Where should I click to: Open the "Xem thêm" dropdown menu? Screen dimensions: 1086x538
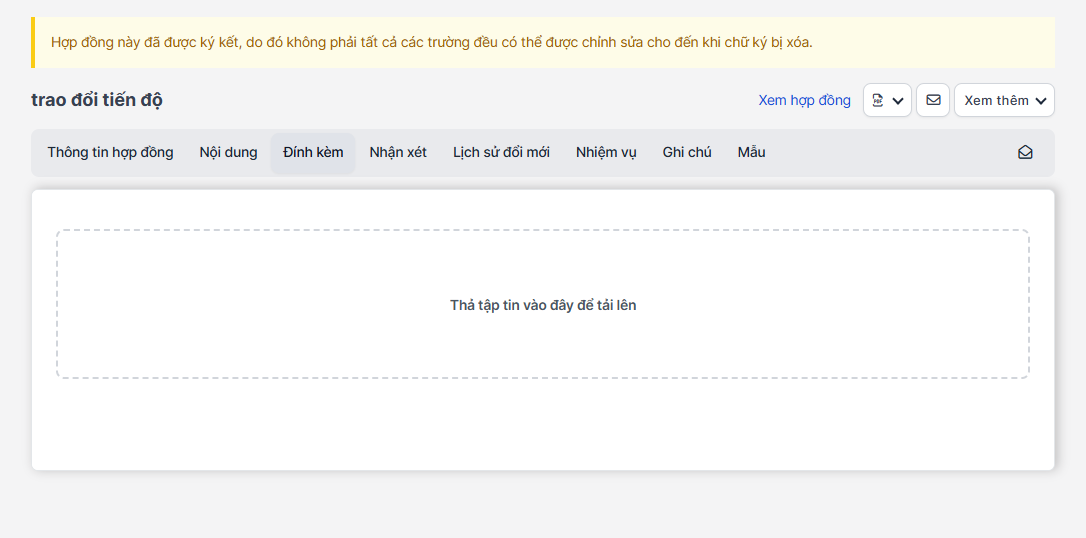click(x=1004, y=100)
